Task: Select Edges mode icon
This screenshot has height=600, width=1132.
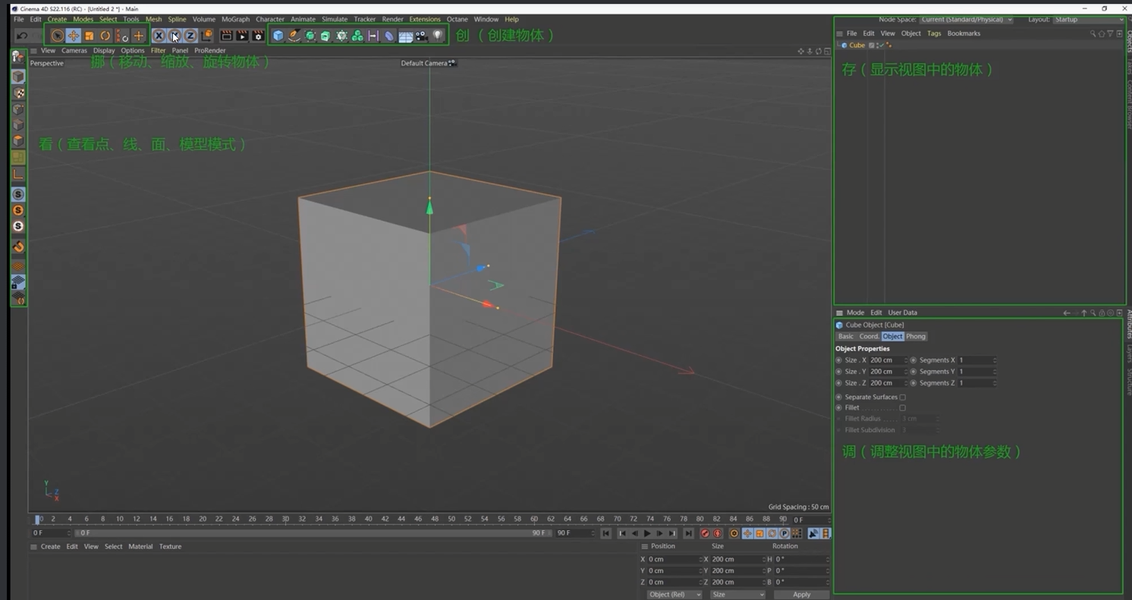Action: (x=18, y=125)
